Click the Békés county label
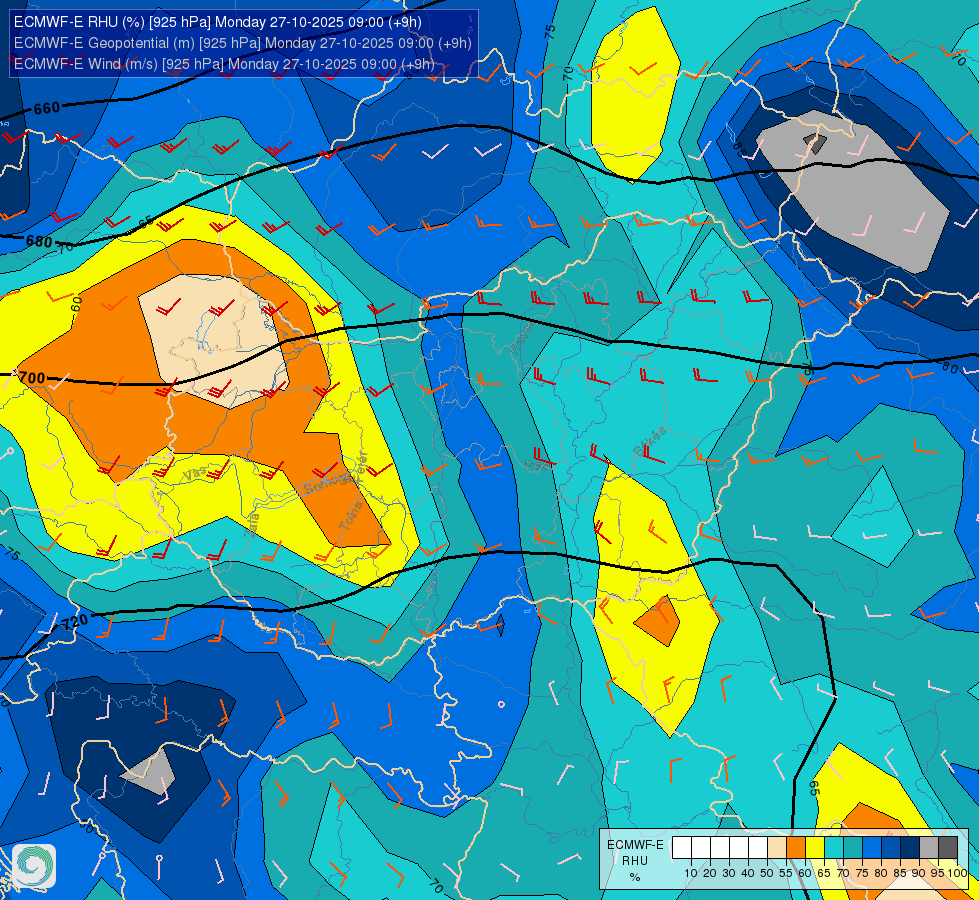979x900 pixels. pos(649,441)
